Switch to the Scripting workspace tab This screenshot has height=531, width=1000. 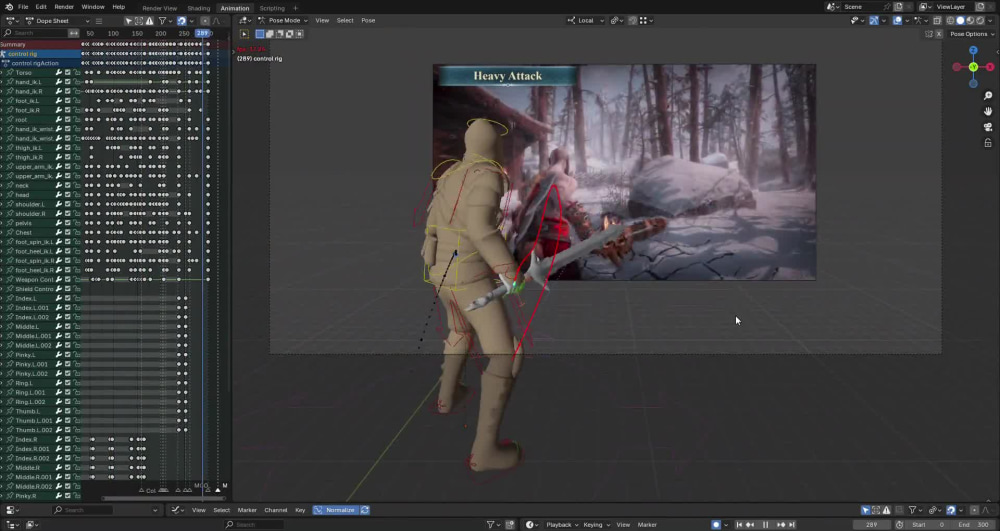[272, 8]
